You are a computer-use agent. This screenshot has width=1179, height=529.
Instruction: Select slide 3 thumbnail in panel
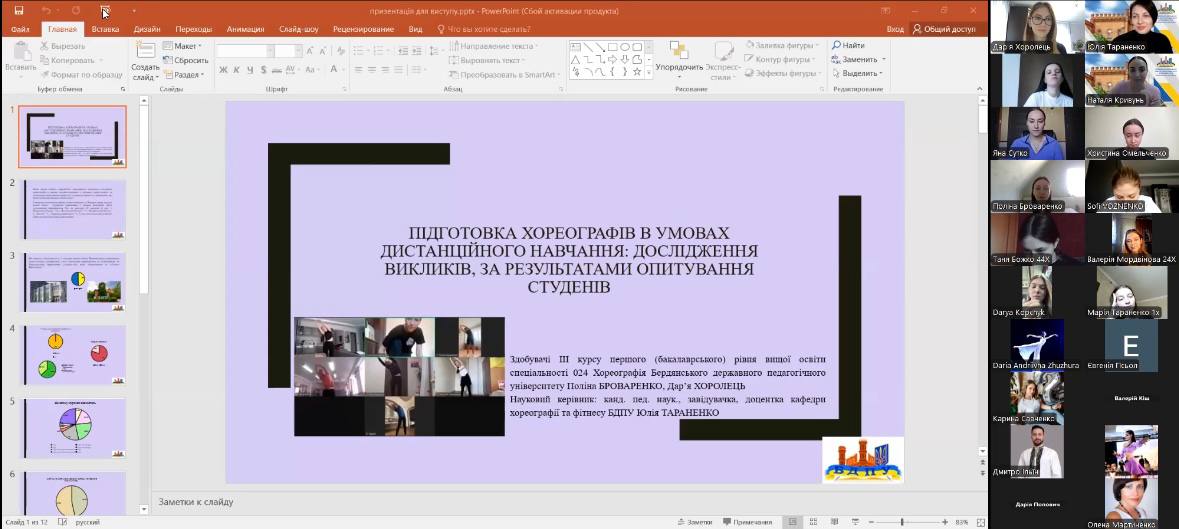pyautogui.click(x=76, y=282)
